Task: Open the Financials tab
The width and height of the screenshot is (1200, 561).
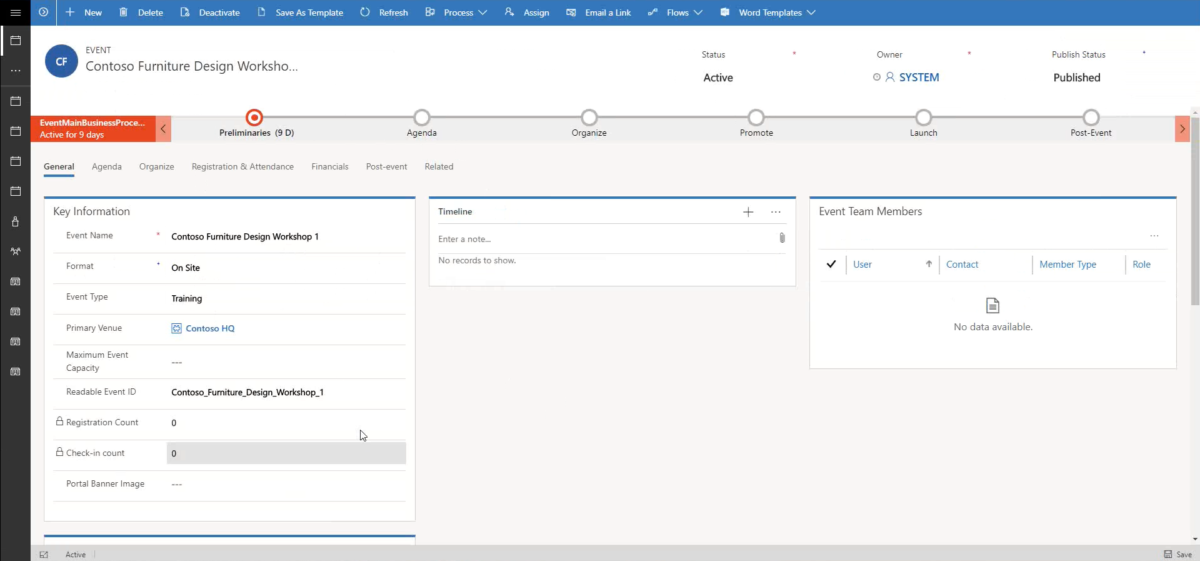Action: point(330,167)
